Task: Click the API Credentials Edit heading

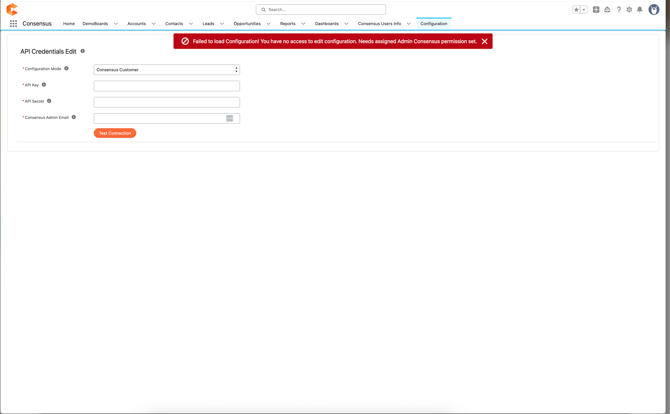Action: click(x=48, y=51)
